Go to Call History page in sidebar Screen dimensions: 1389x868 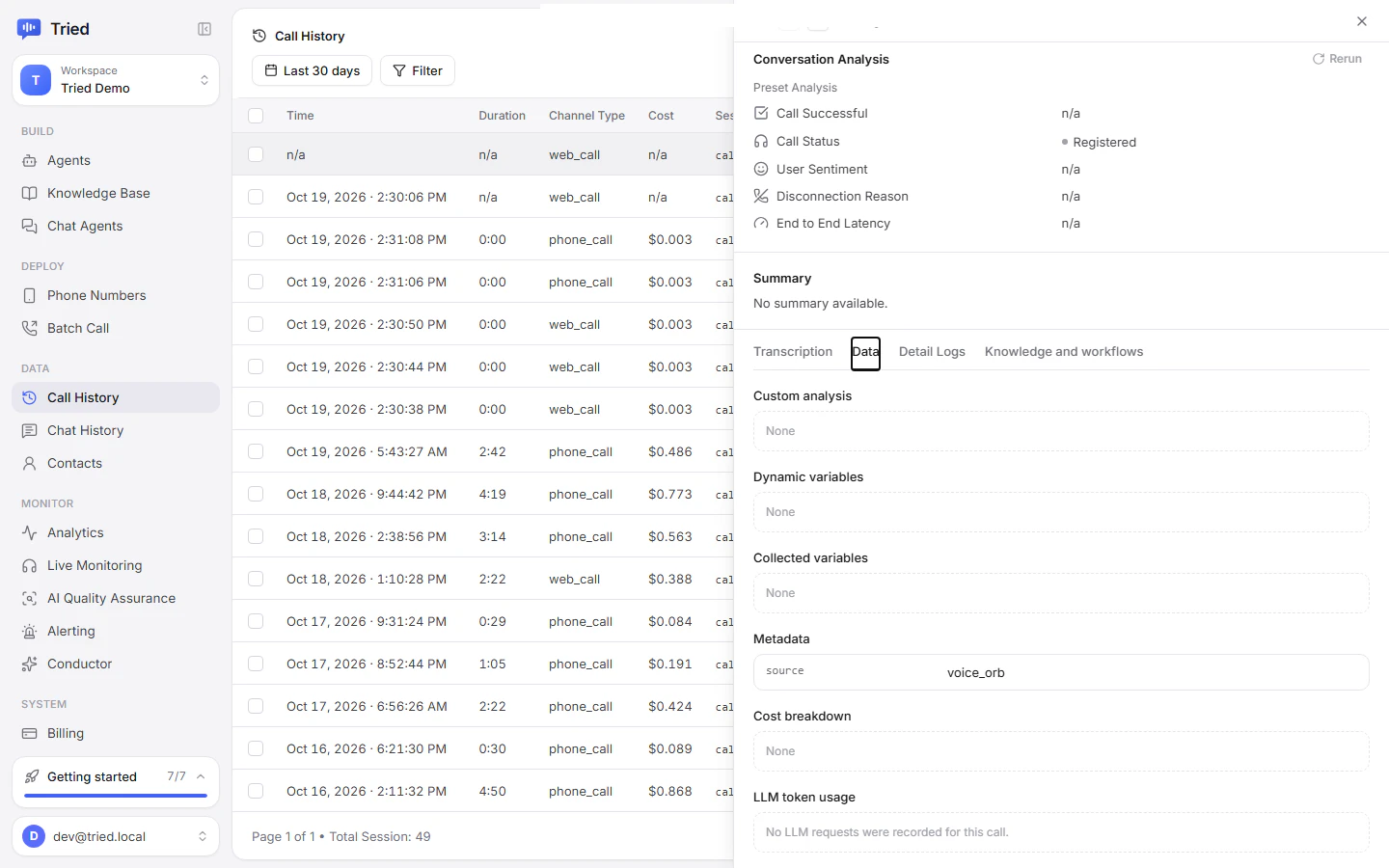(116, 397)
